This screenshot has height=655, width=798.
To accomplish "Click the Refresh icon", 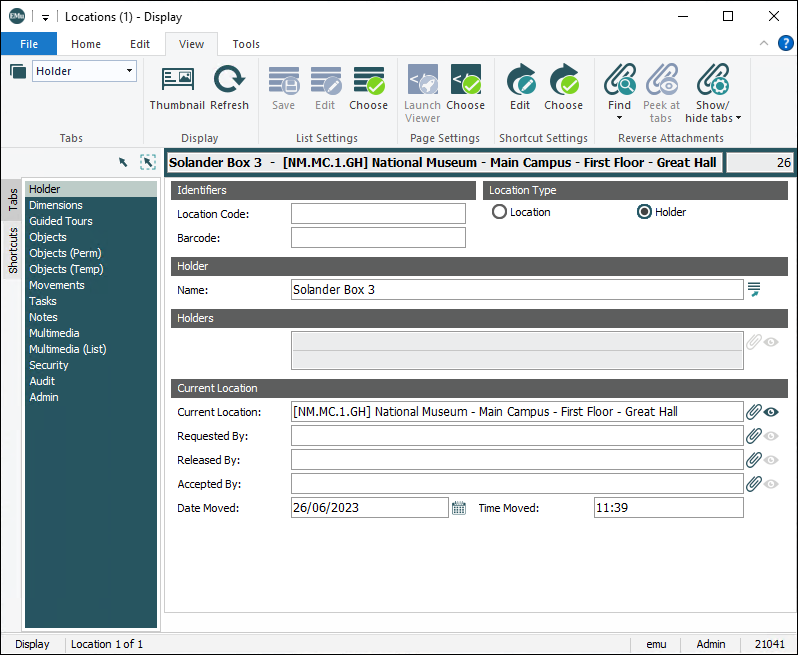I will (x=229, y=86).
